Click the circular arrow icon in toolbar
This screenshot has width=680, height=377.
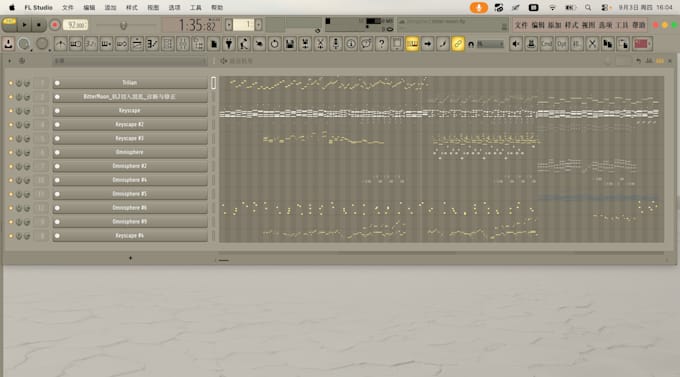[x=275, y=44]
